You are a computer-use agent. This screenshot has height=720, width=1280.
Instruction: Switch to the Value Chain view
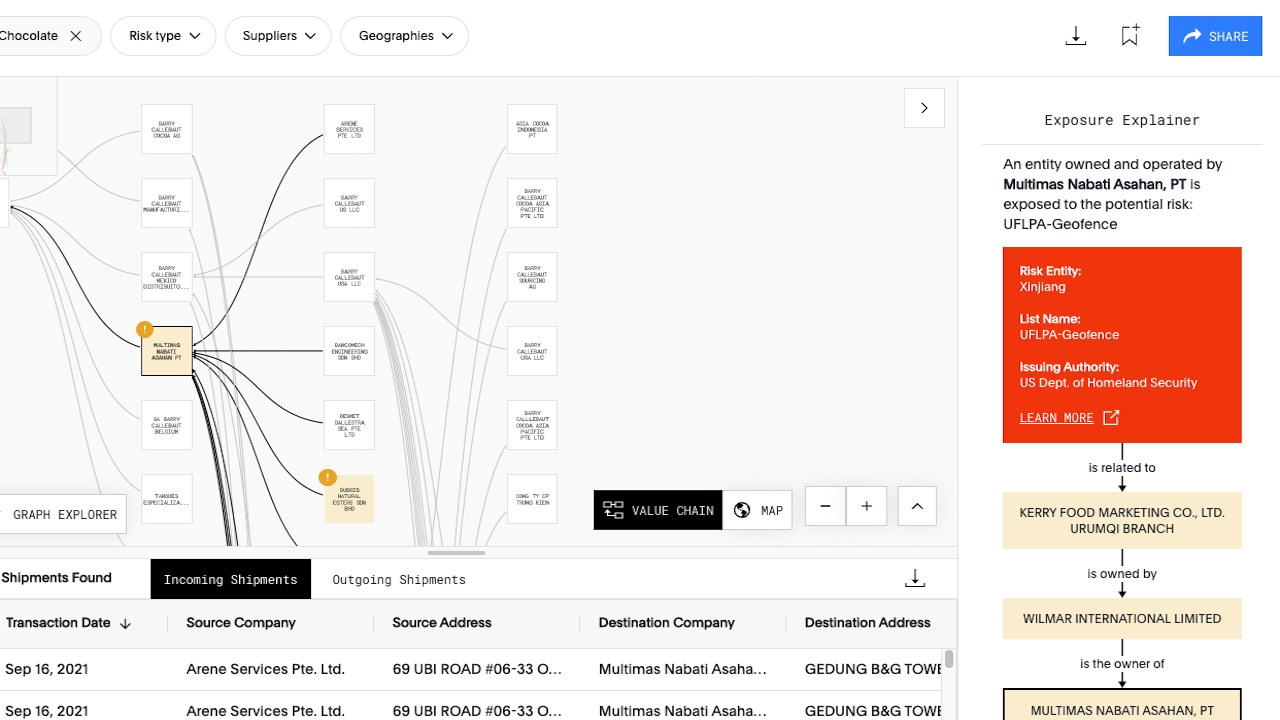click(658, 510)
